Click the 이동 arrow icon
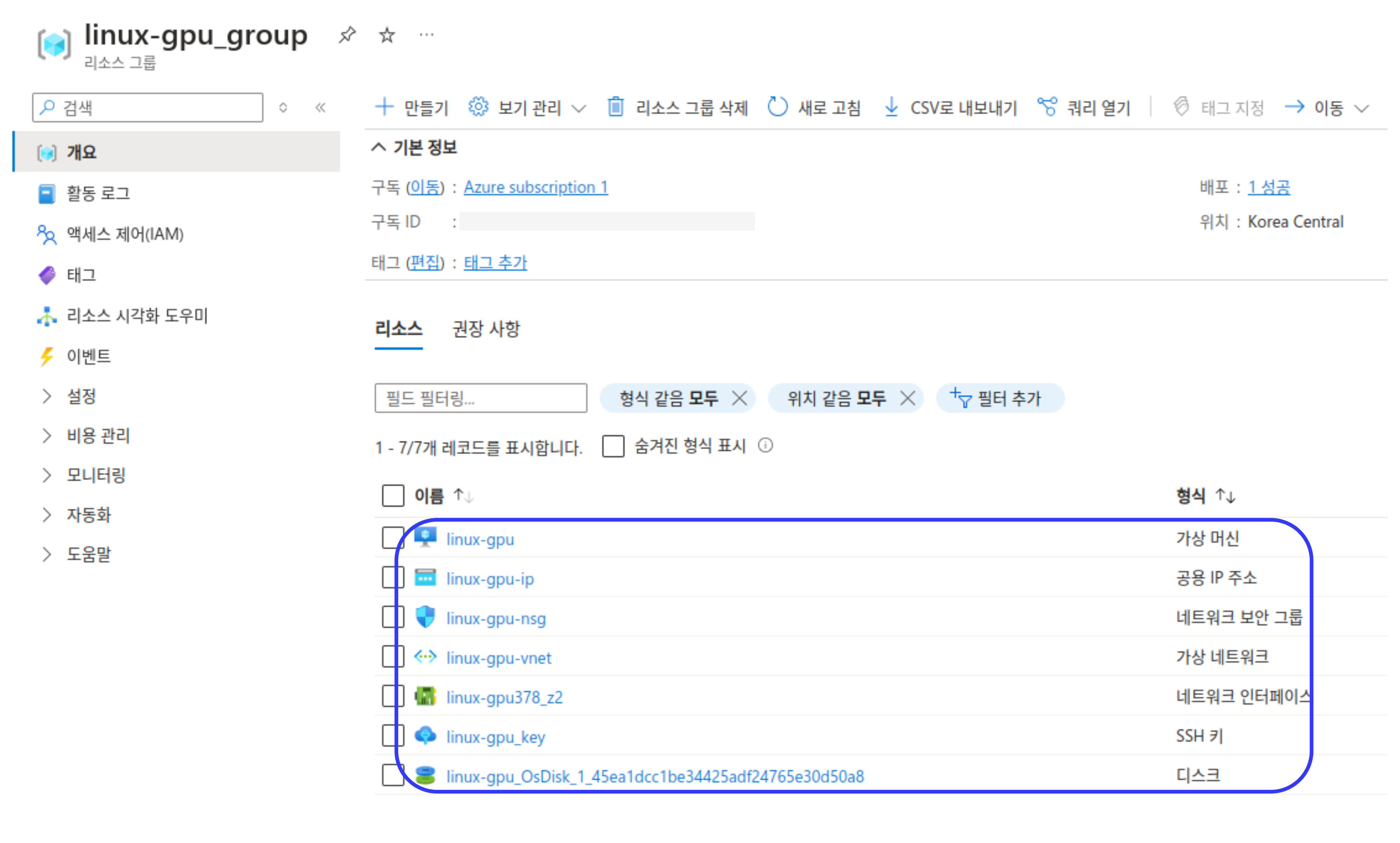 tap(1294, 107)
